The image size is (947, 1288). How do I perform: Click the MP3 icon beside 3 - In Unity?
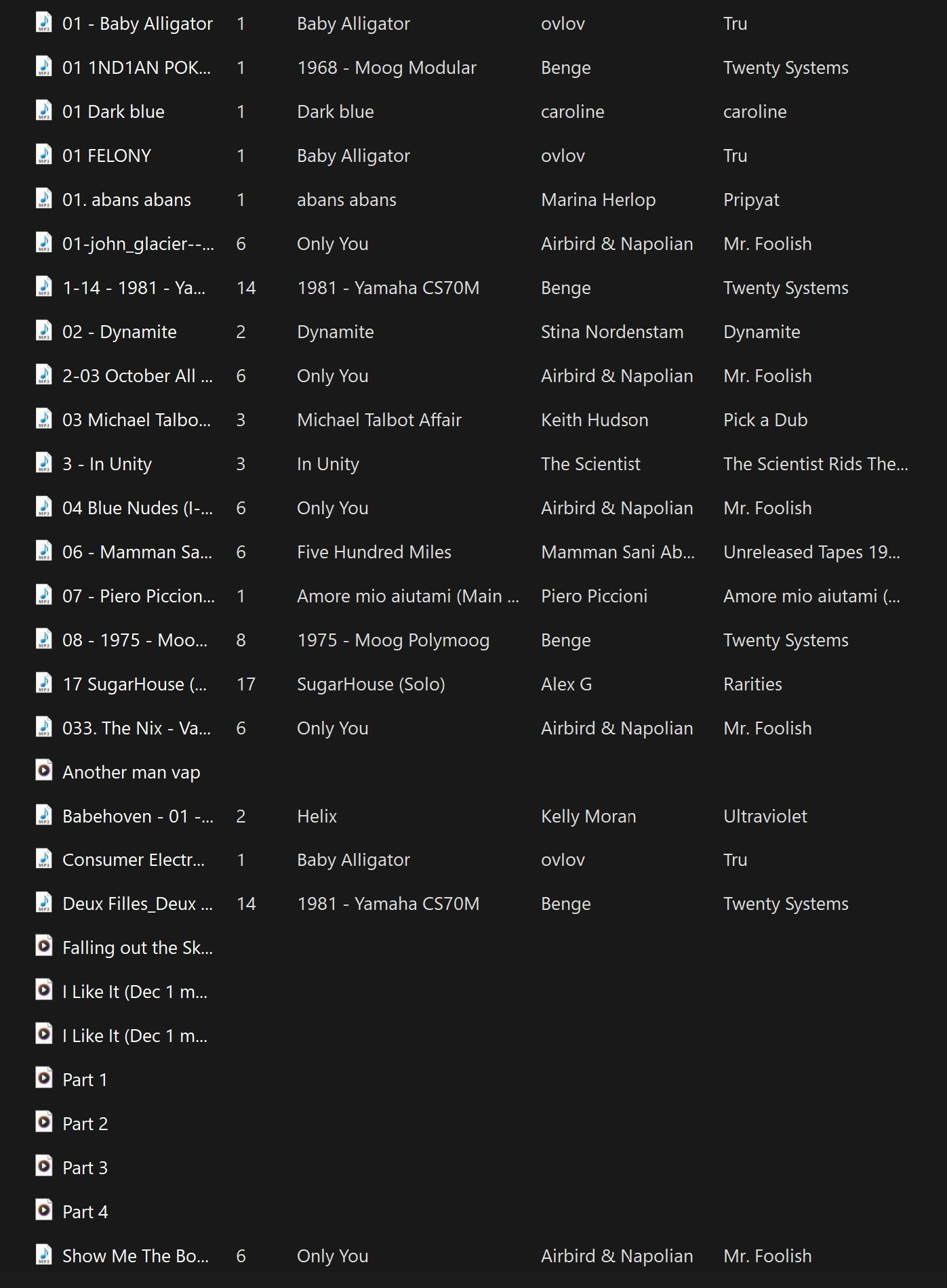click(44, 463)
